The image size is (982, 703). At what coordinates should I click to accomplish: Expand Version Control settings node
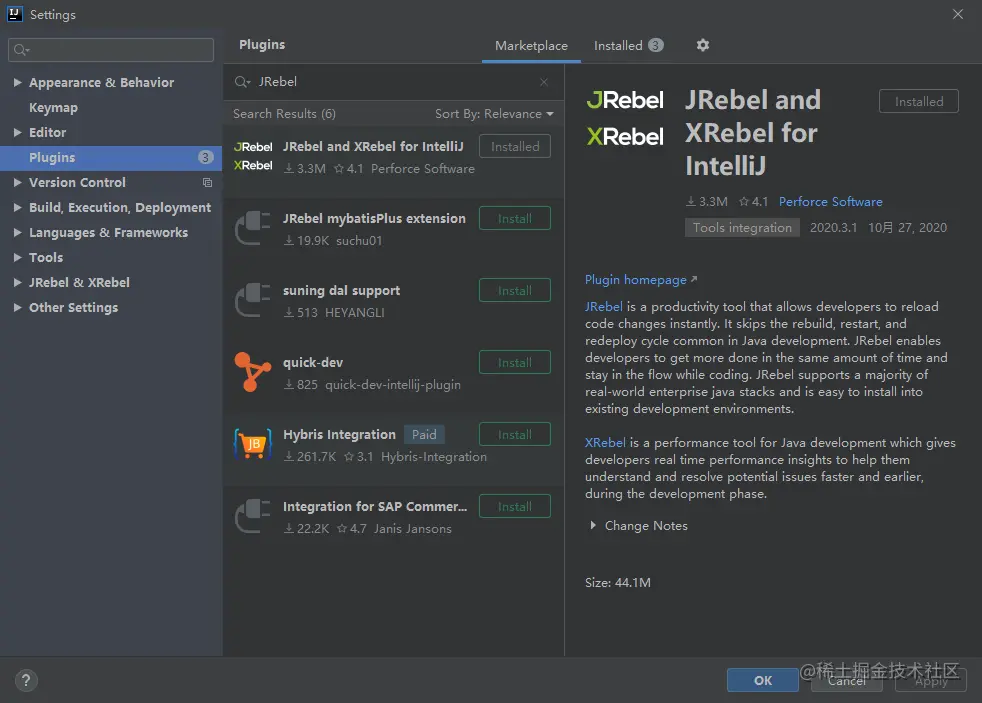pos(18,182)
